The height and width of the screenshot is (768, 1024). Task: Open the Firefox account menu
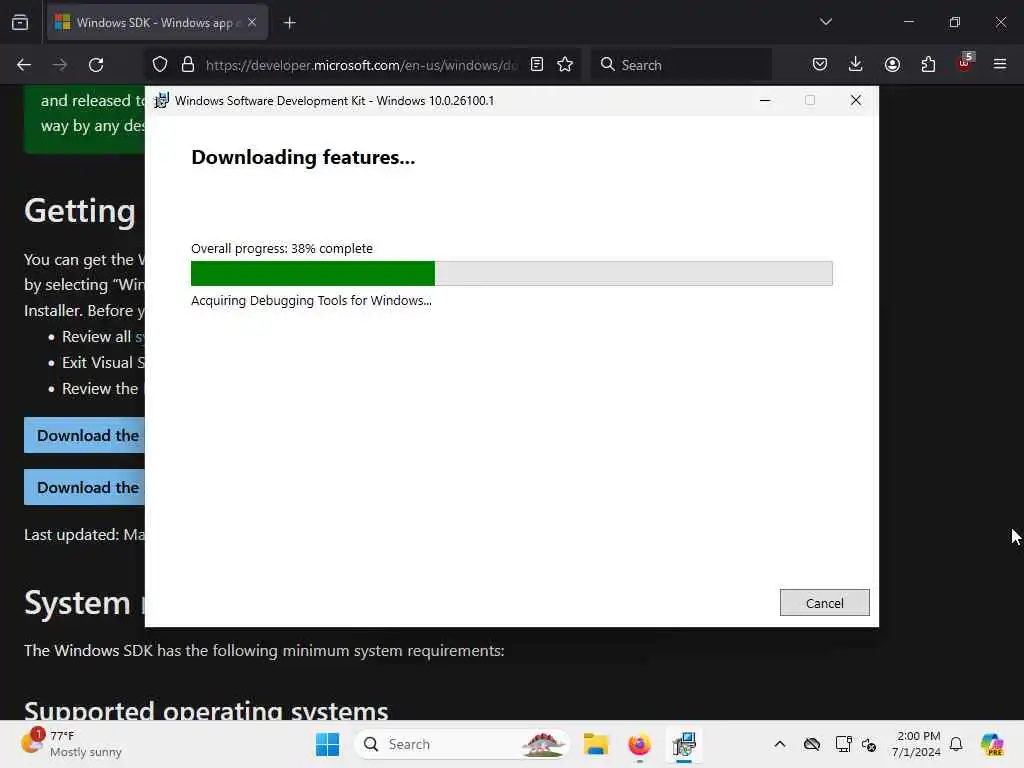[x=892, y=65]
